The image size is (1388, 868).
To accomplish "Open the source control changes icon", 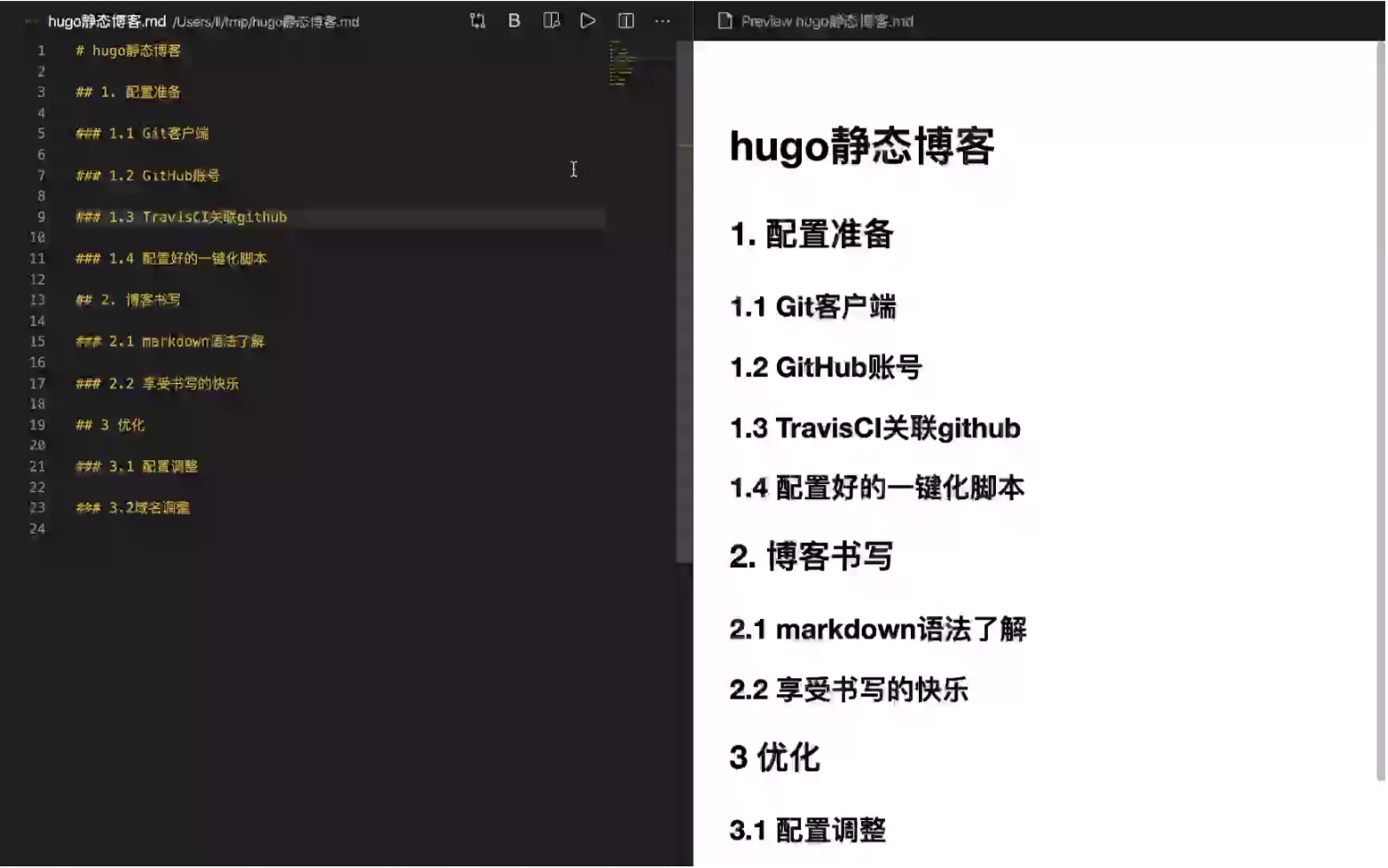I will tap(477, 20).
